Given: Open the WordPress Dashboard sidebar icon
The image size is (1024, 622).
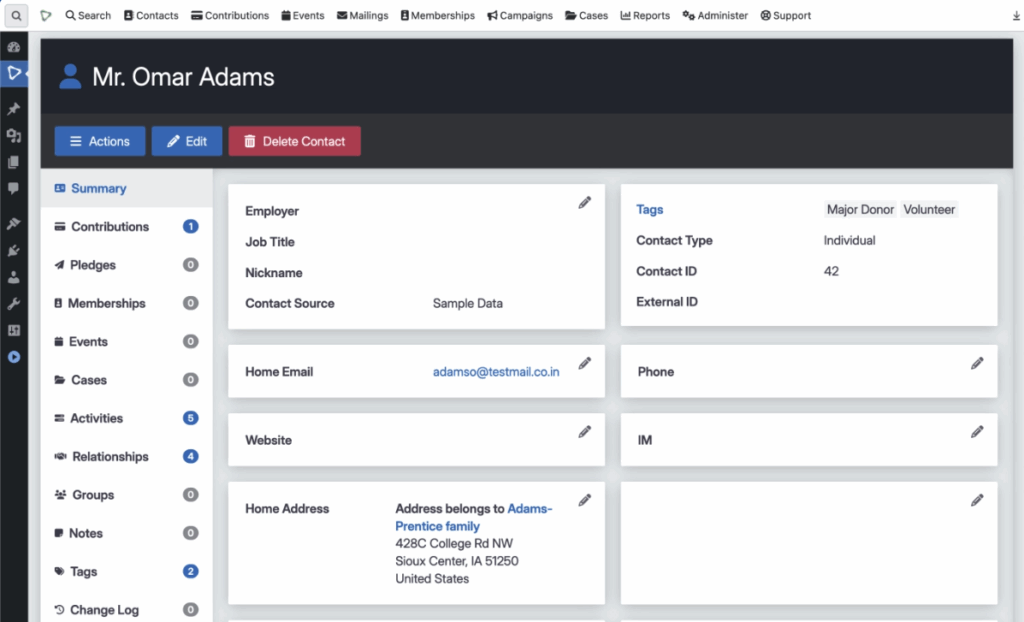Looking at the screenshot, I should pos(14,47).
